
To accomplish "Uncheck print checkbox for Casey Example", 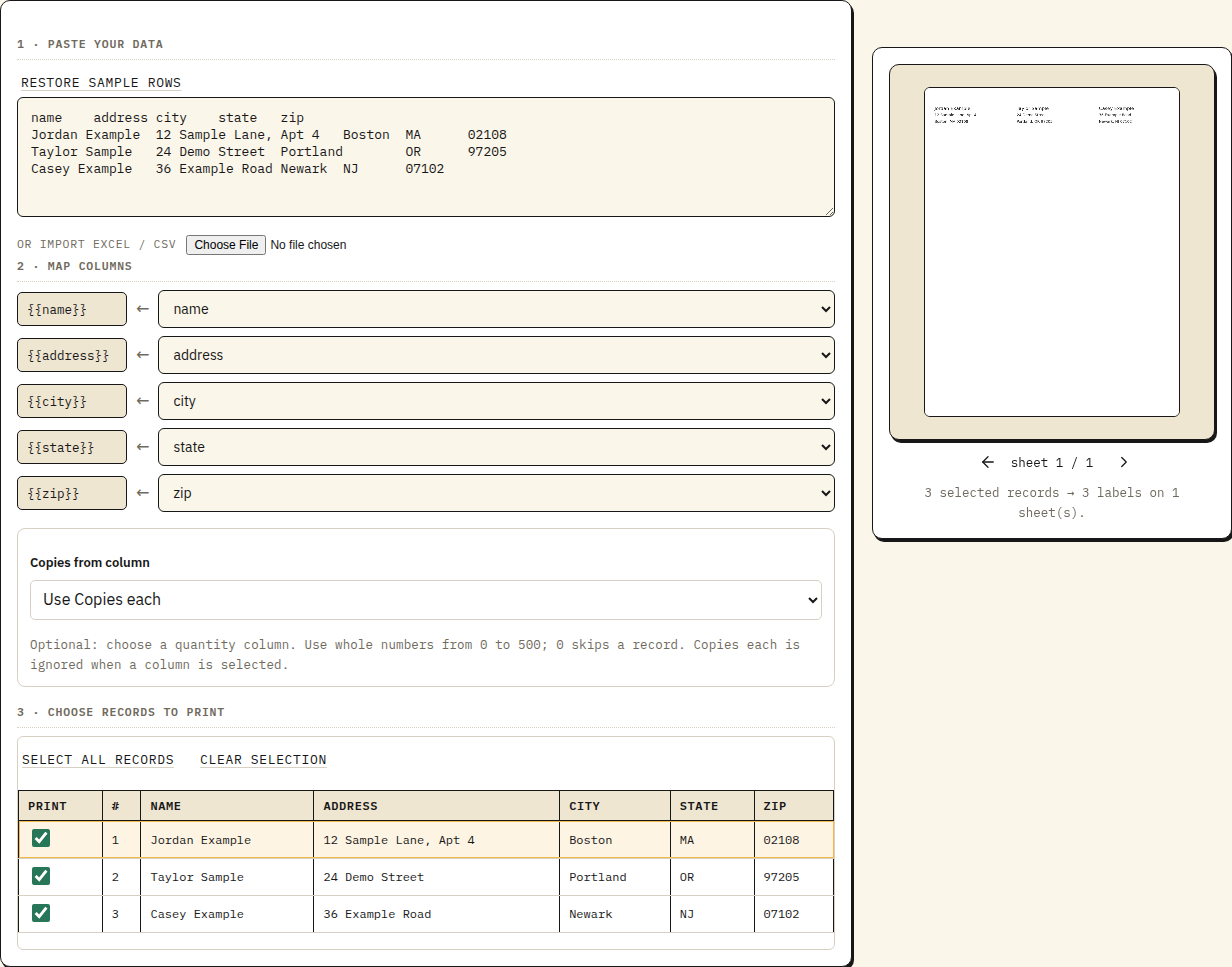I will click(x=41, y=912).
